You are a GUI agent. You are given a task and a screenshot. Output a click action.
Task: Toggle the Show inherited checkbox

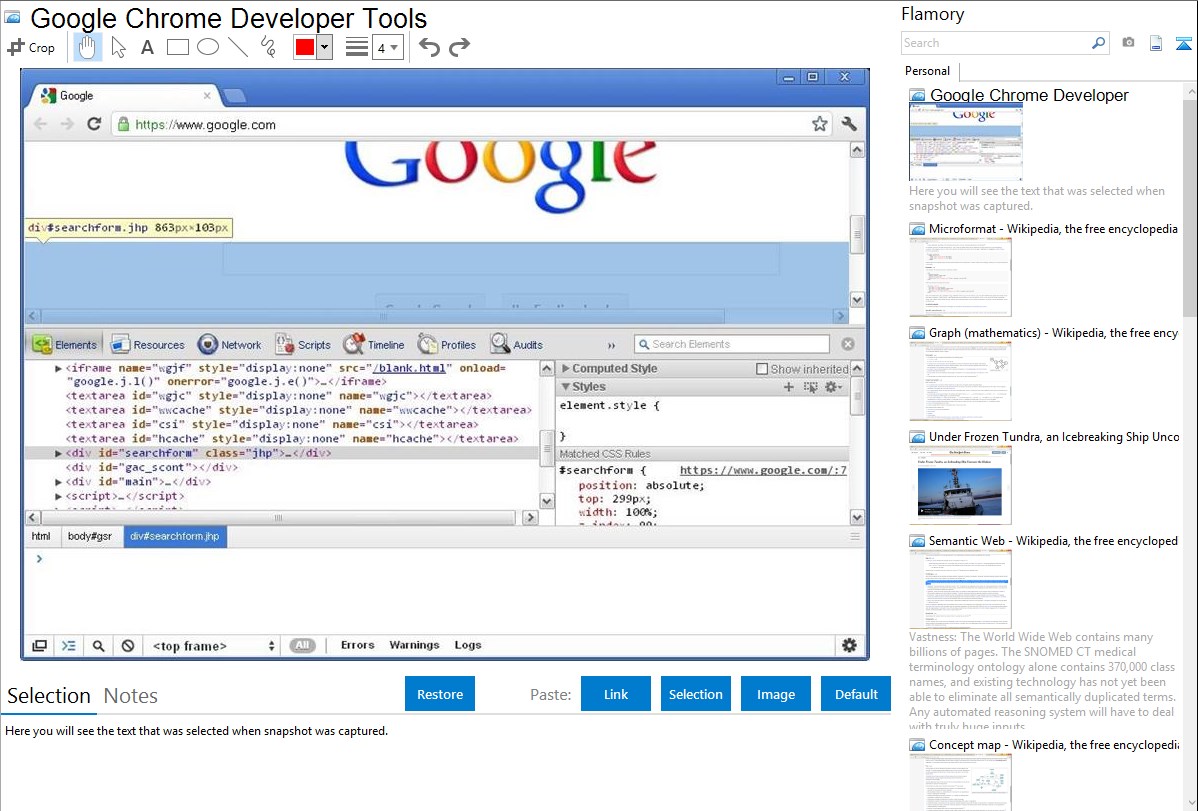click(762, 369)
